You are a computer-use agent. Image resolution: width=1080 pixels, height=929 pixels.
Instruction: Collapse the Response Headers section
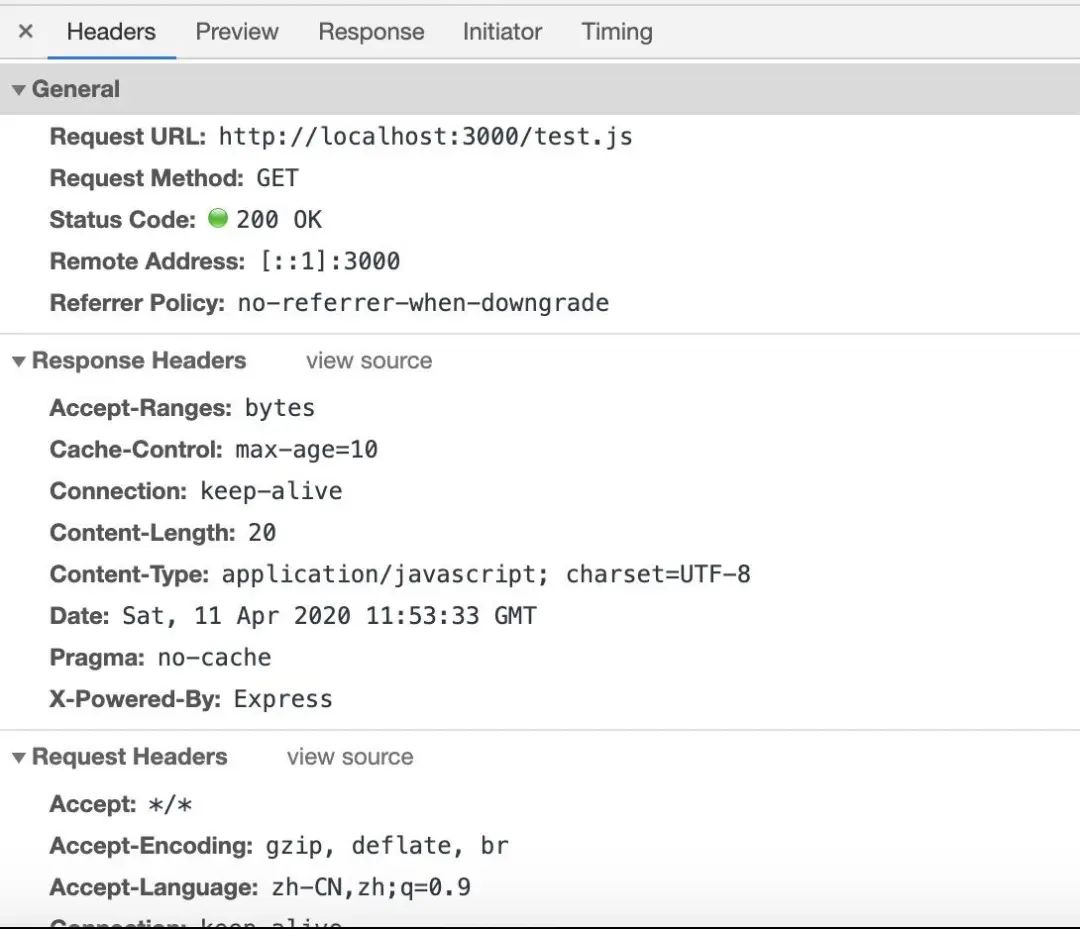[19, 362]
